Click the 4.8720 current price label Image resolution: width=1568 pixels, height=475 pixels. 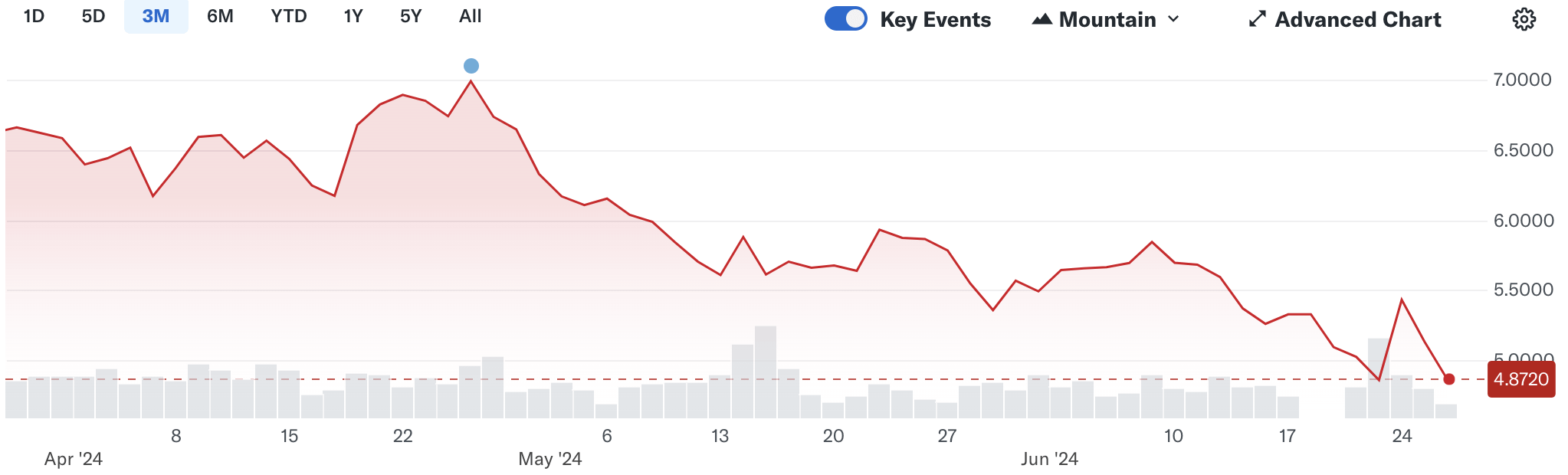tap(1520, 380)
